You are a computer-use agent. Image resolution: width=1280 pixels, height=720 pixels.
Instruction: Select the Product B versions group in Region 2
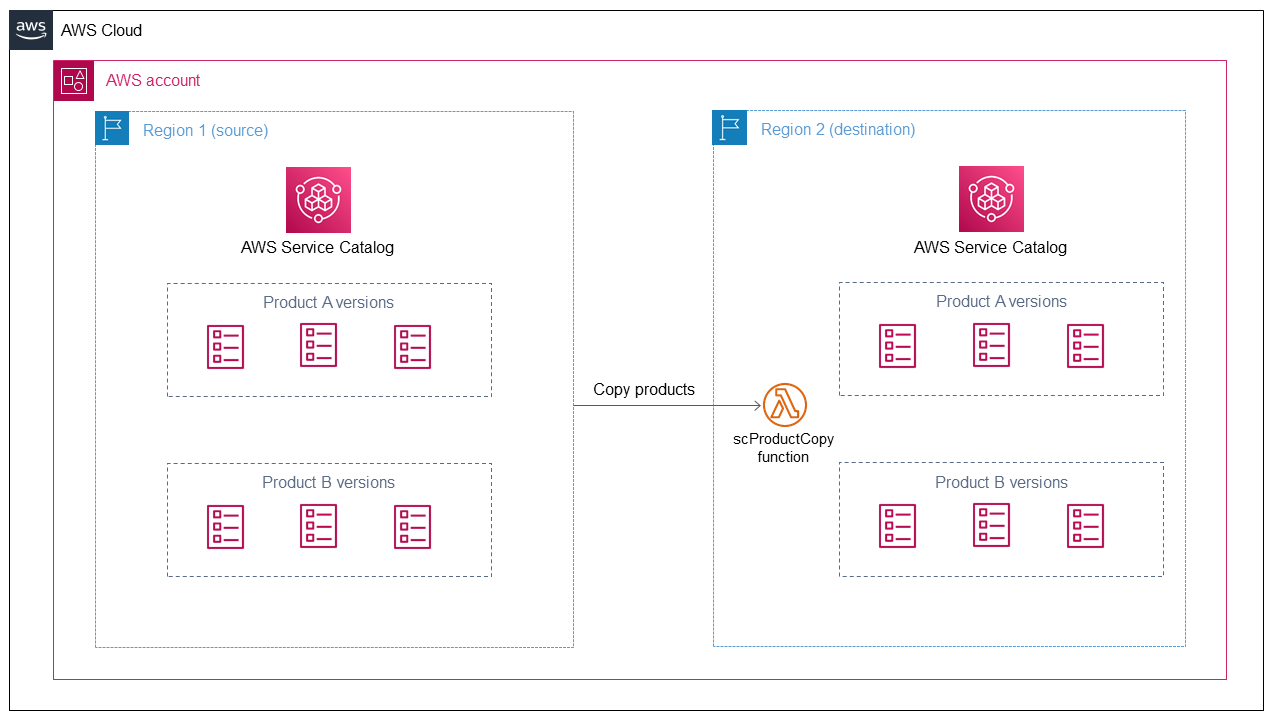click(x=1001, y=519)
